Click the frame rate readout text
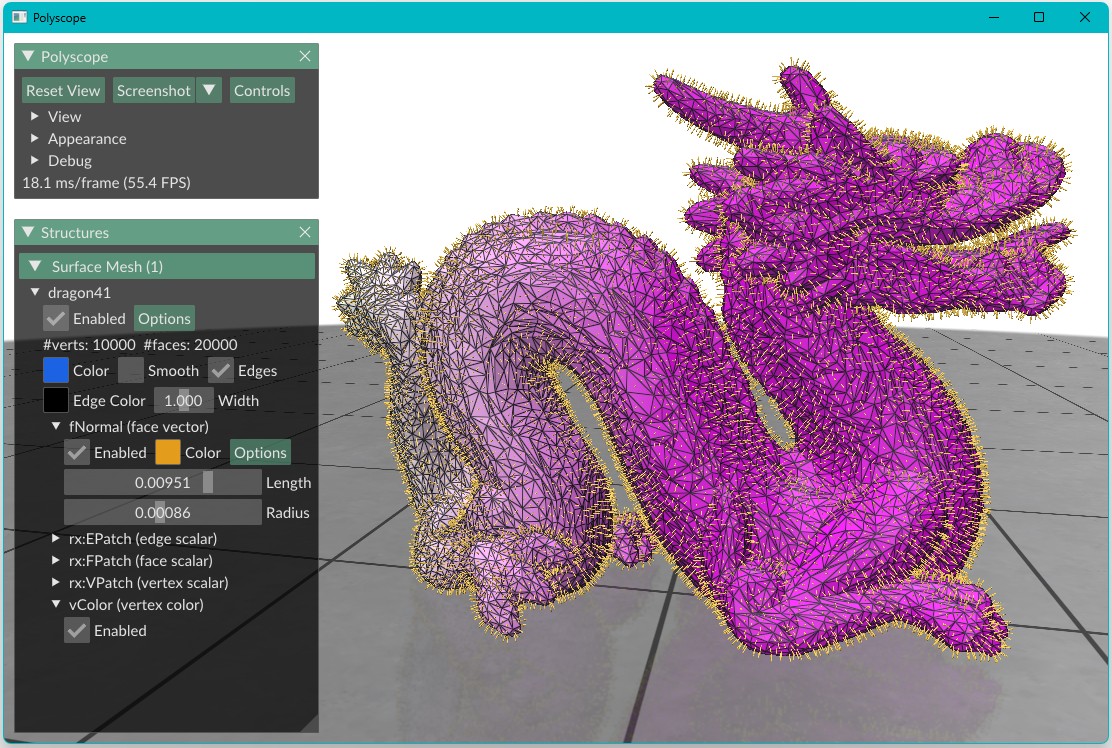The height and width of the screenshot is (748, 1112). tap(106, 182)
